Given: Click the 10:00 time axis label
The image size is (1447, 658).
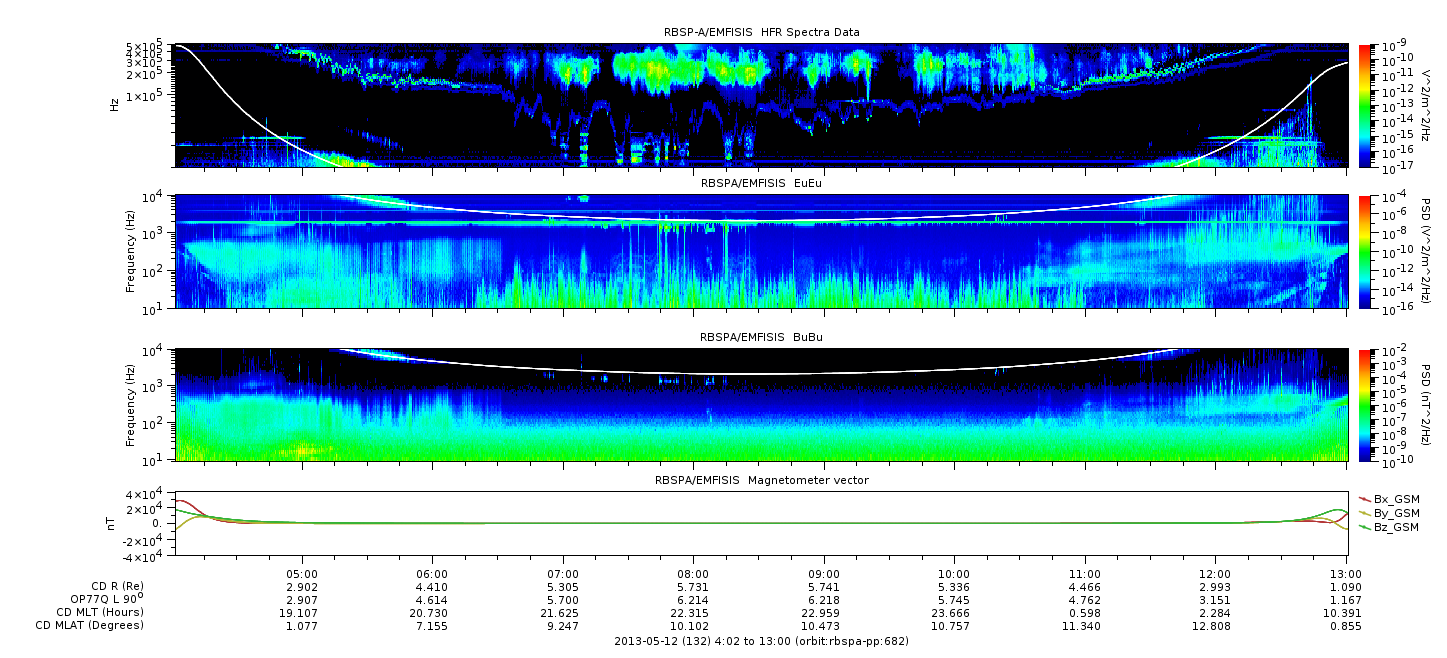Looking at the screenshot, I should [x=954, y=574].
